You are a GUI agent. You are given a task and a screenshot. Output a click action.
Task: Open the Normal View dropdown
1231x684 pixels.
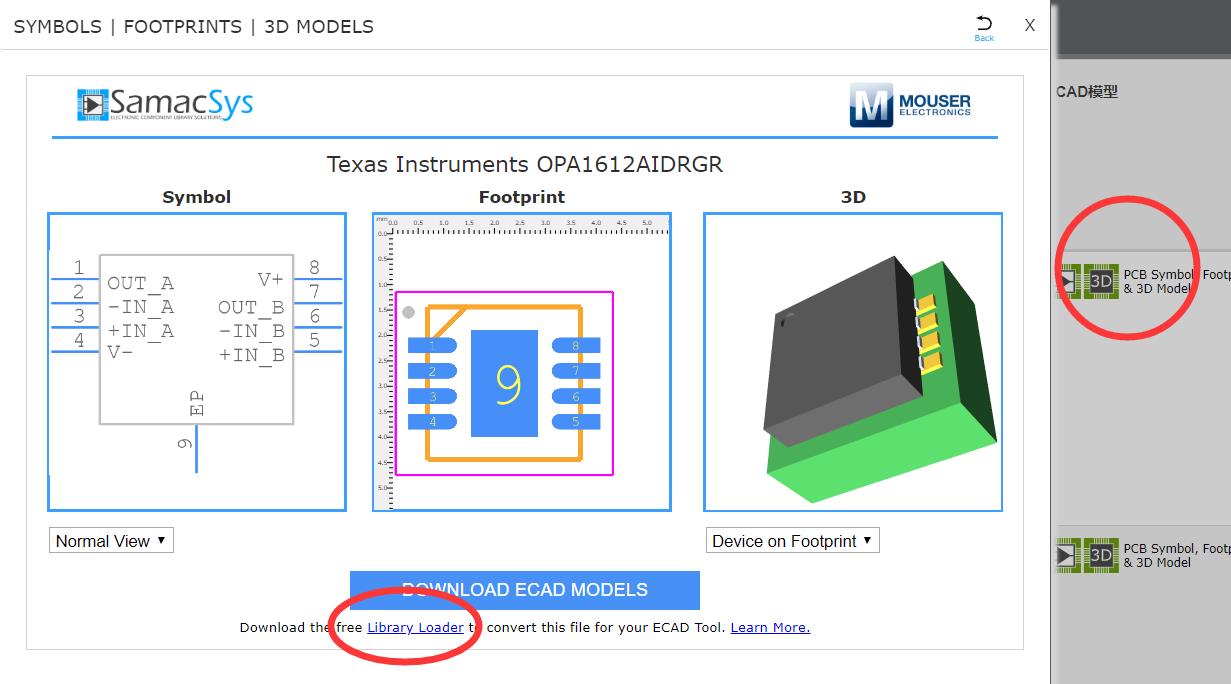[110, 540]
